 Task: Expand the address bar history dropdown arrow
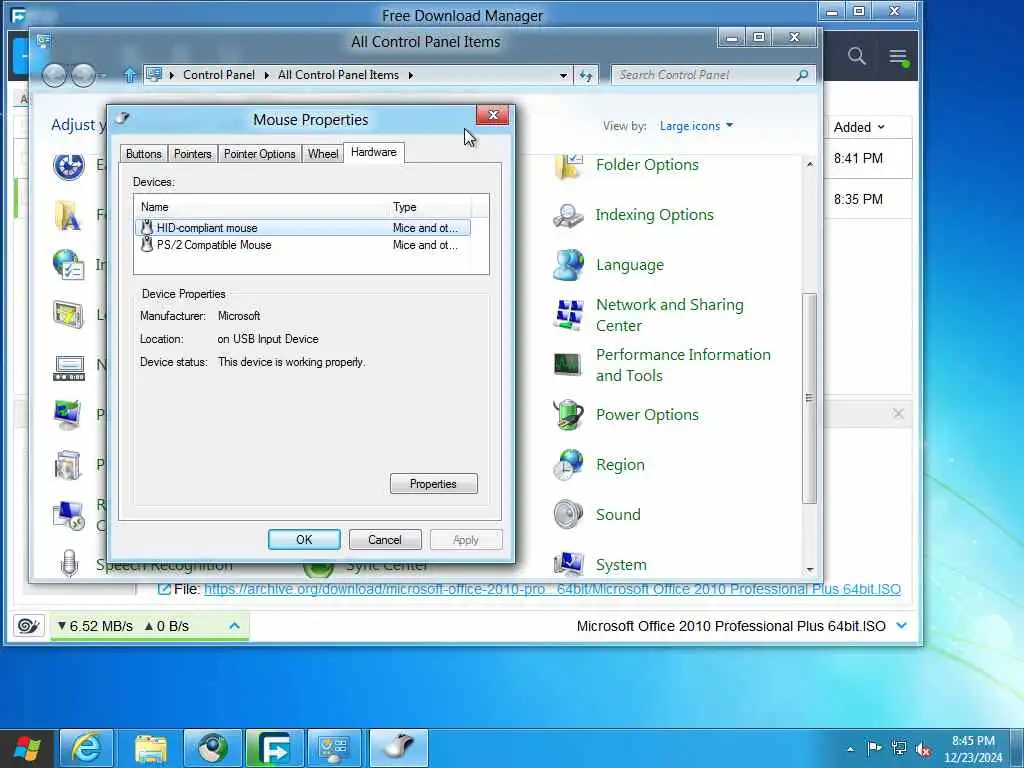coord(563,75)
